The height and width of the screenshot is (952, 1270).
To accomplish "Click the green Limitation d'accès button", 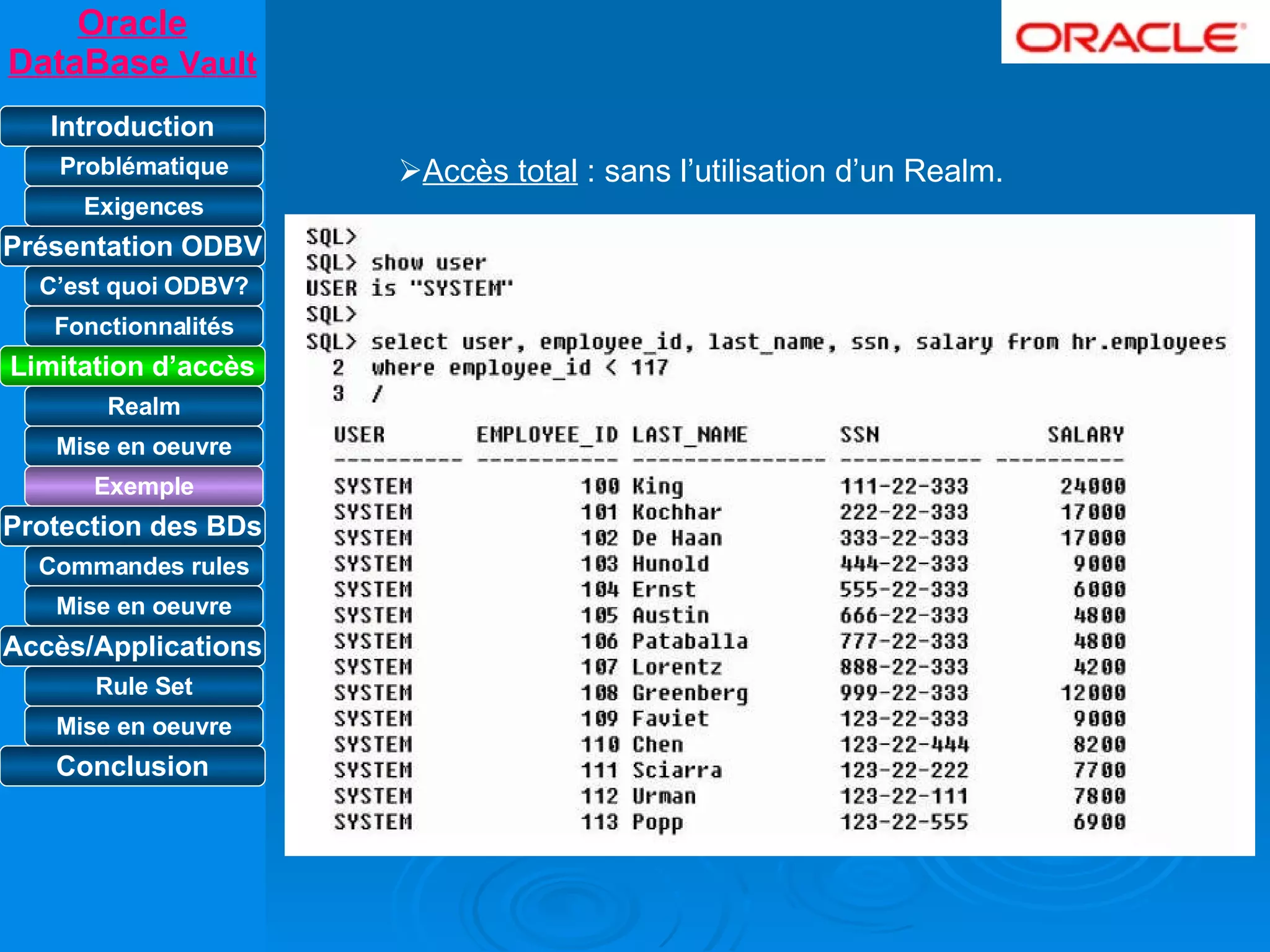I will pyautogui.click(x=133, y=366).
